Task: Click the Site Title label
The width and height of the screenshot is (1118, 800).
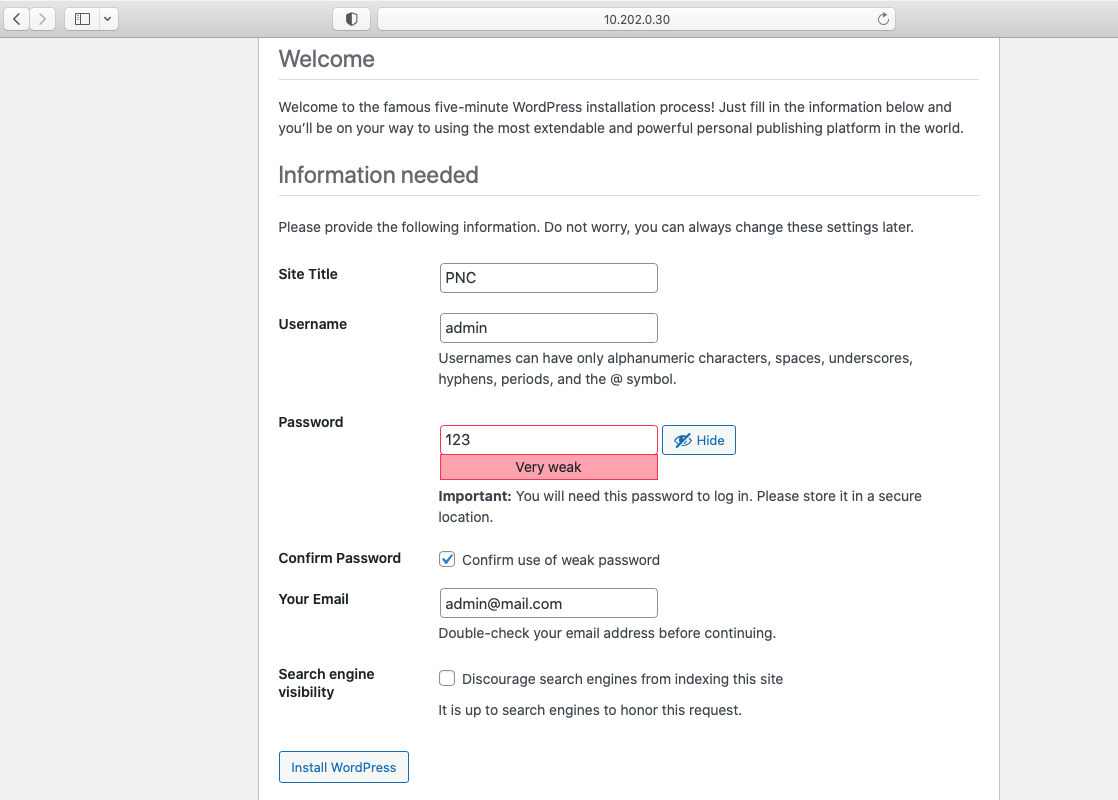Action: [308, 275]
